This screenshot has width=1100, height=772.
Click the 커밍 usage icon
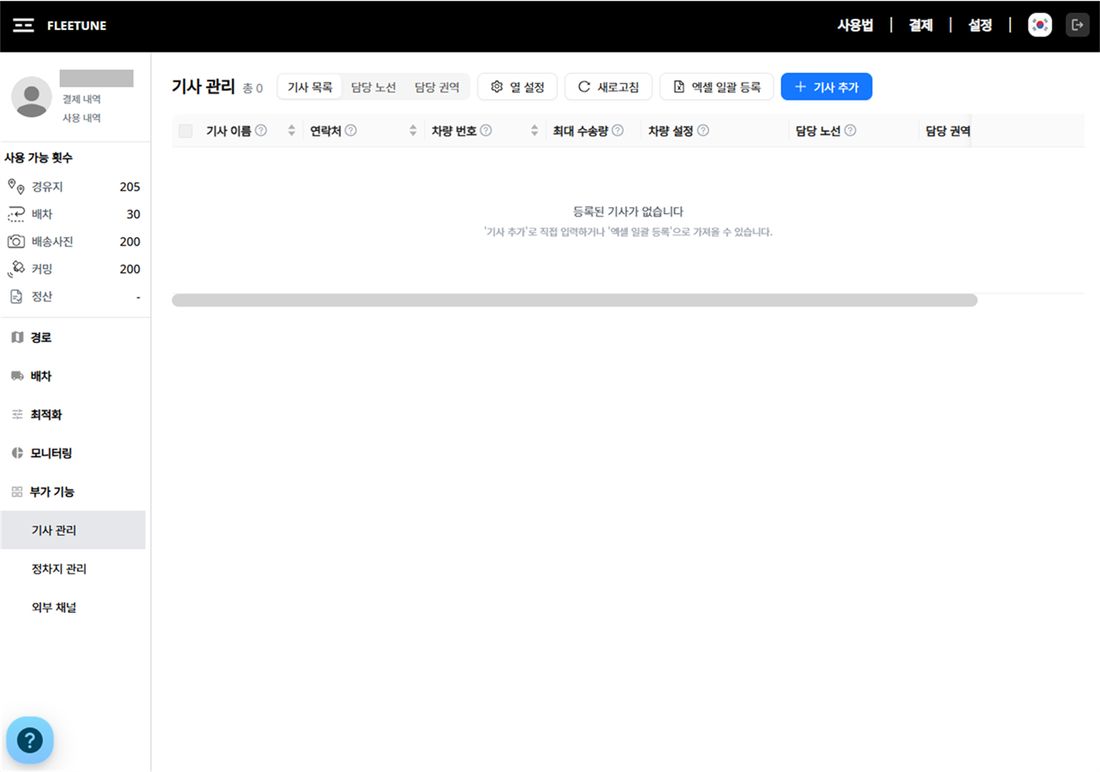tap(16, 269)
